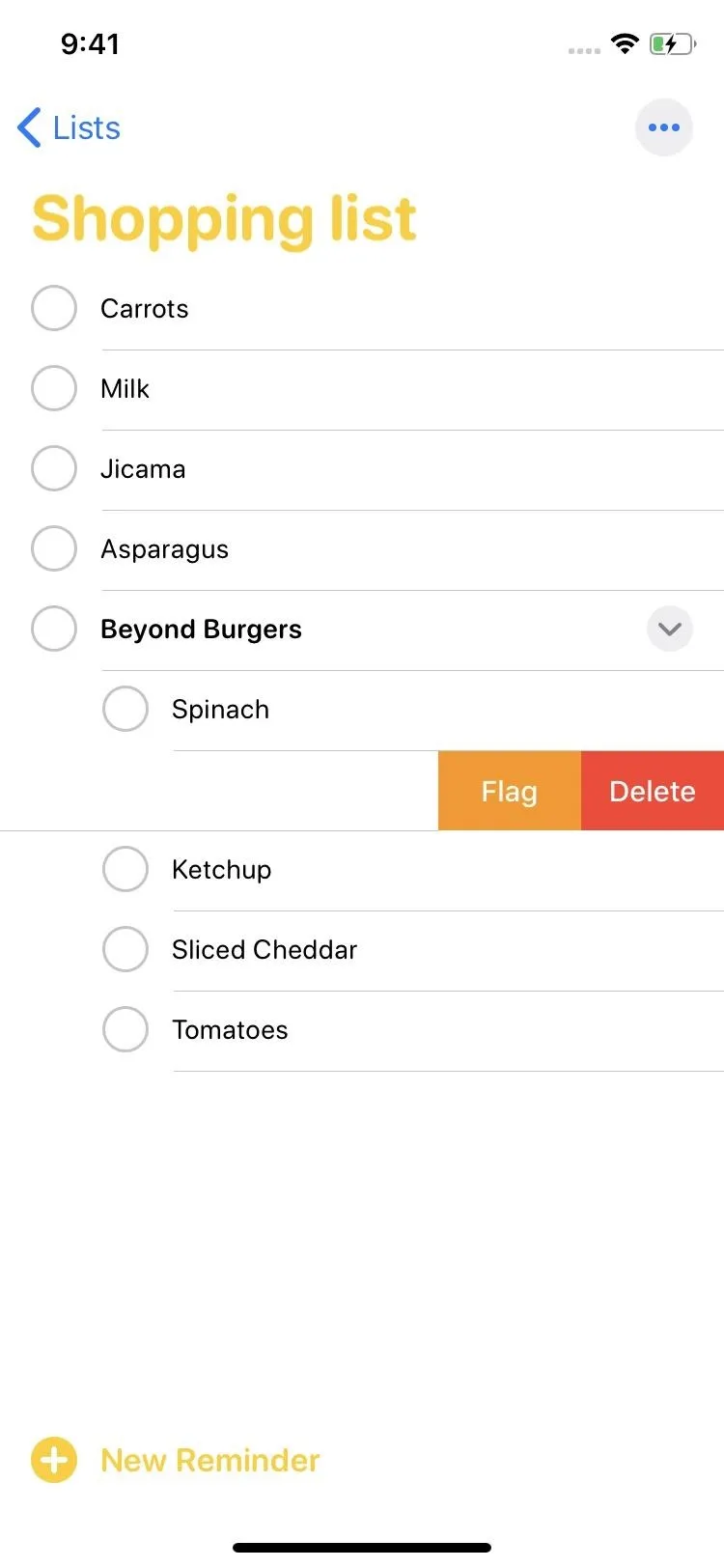Check the Wi-Fi status icon

pyautogui.click(x=625, y=43)
